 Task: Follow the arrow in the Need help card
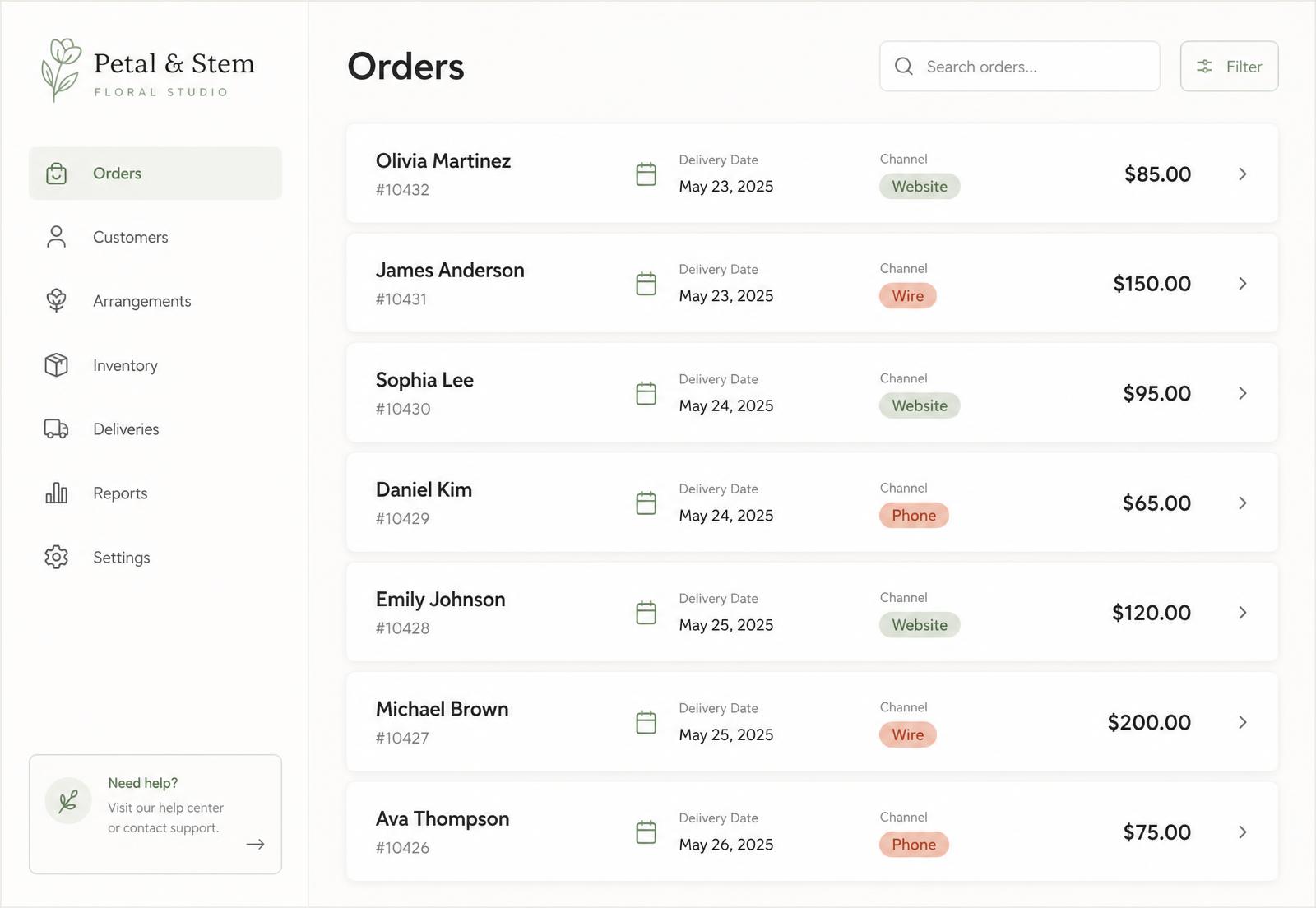tap(255, 844)
